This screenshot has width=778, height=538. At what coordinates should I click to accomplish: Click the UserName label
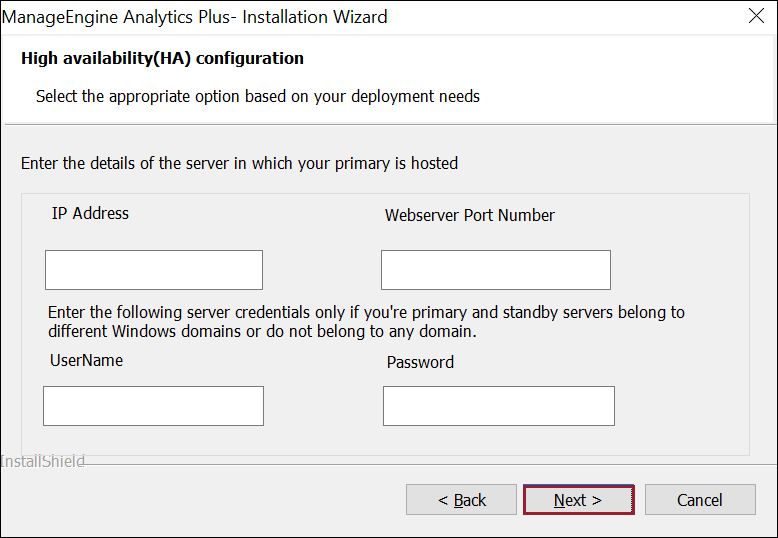tap(85, 360)
